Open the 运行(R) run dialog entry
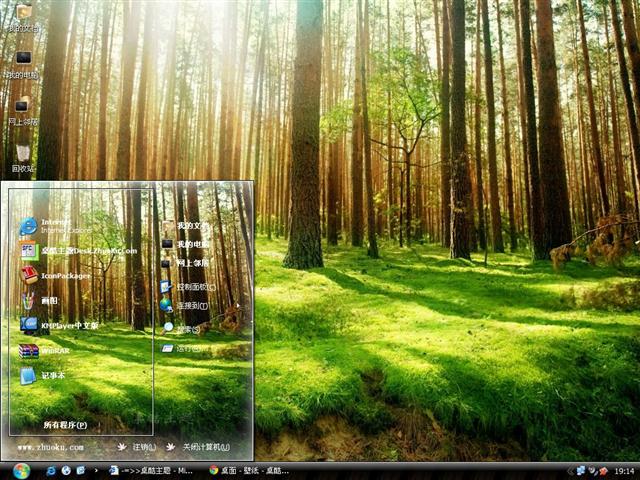Viewport: 640px width, 480px height. point(182,349)
